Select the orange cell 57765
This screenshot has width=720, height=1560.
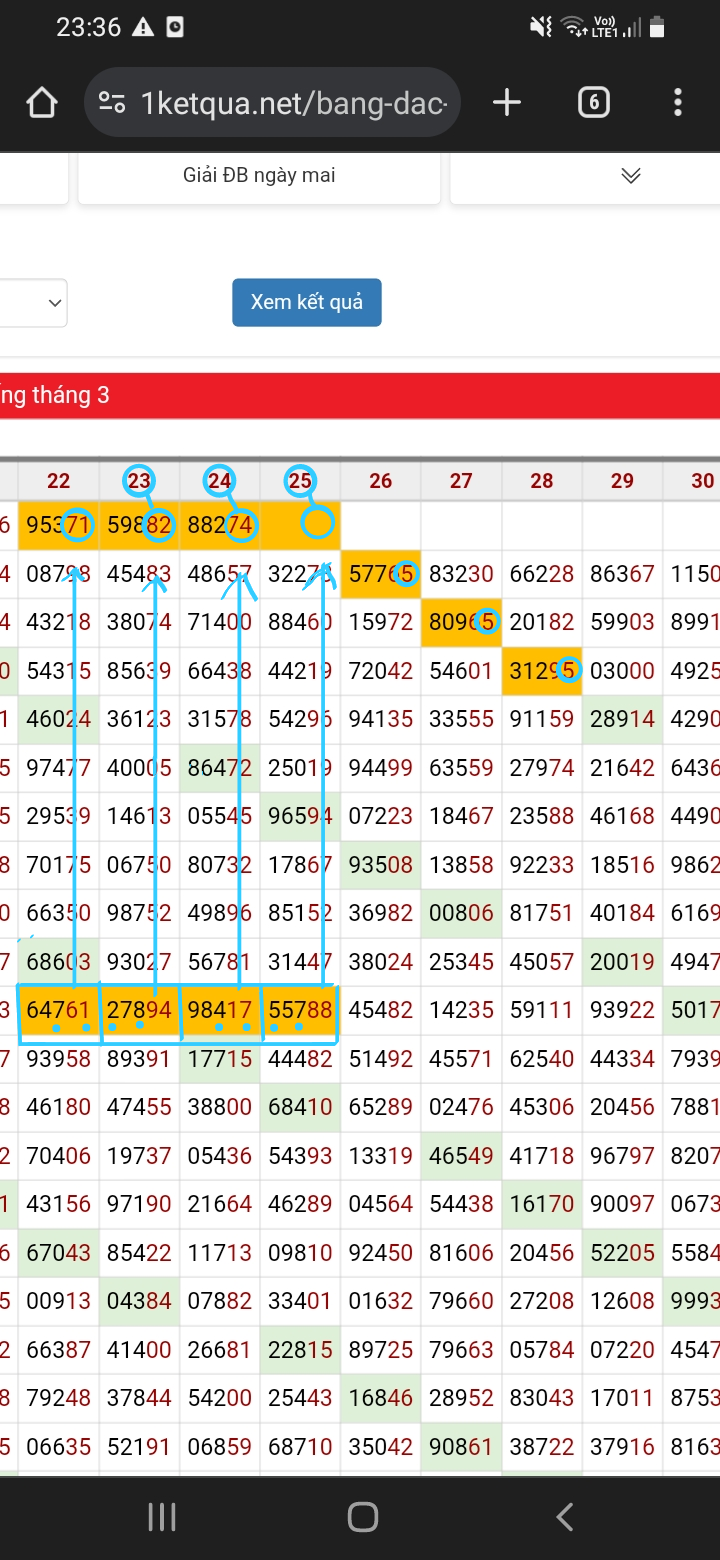pyautogui.click(x=380, y=574)
